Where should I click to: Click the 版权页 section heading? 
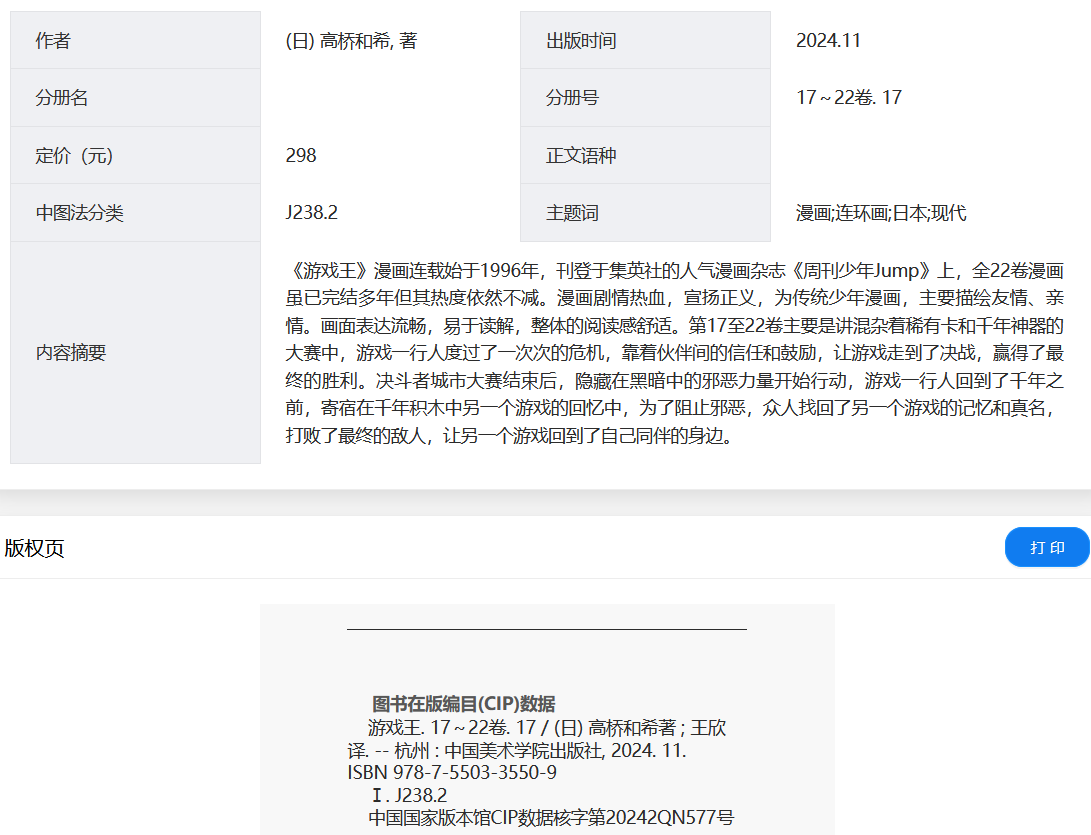pyautogui.click(x=35, y=548)
